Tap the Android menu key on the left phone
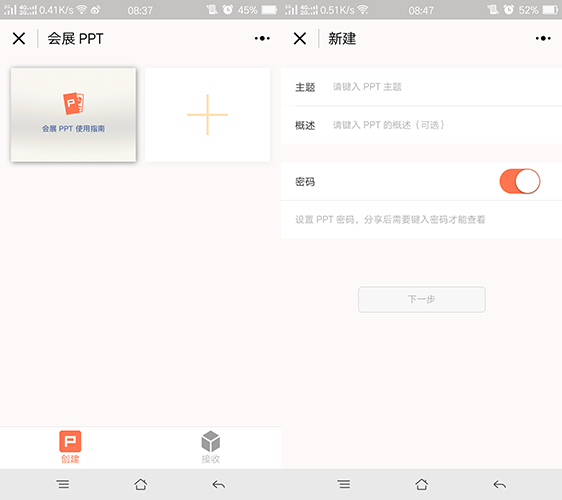Screen dimensions: 562x500 click(63, 485)
